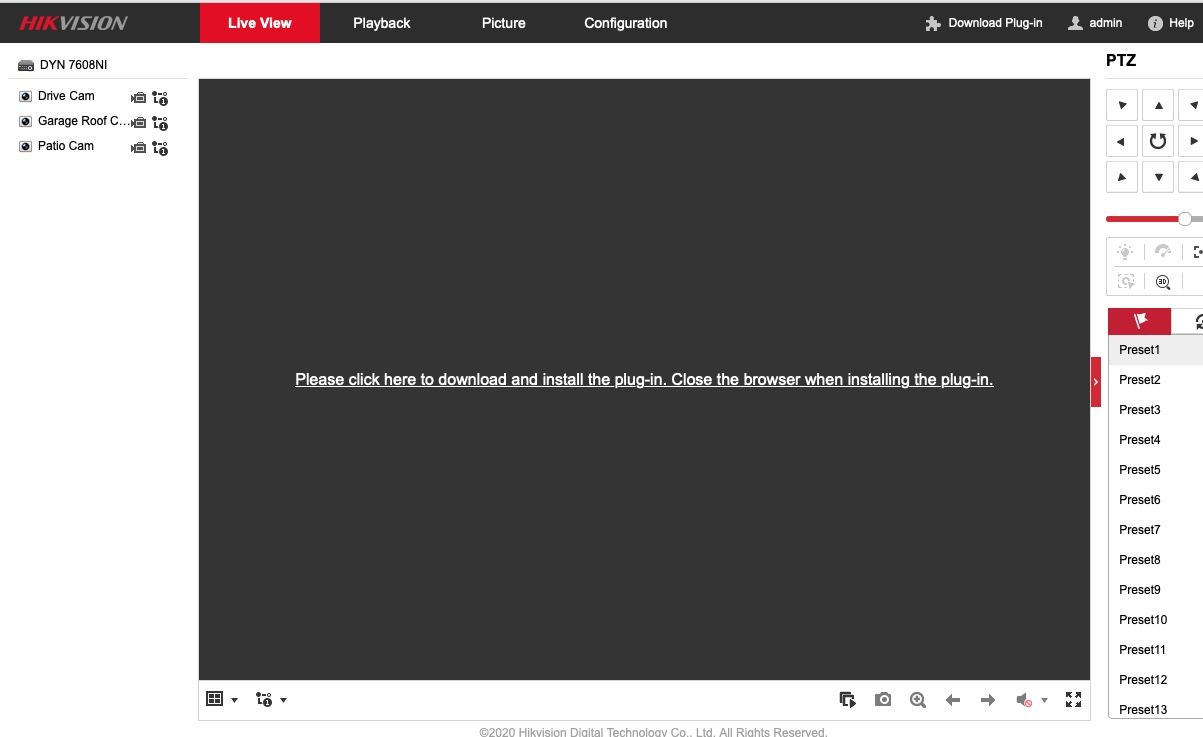Unmute the audio speaker icon
Image resolution: width=1203 pixels, height=737 pixels.
coord(1024,700)
